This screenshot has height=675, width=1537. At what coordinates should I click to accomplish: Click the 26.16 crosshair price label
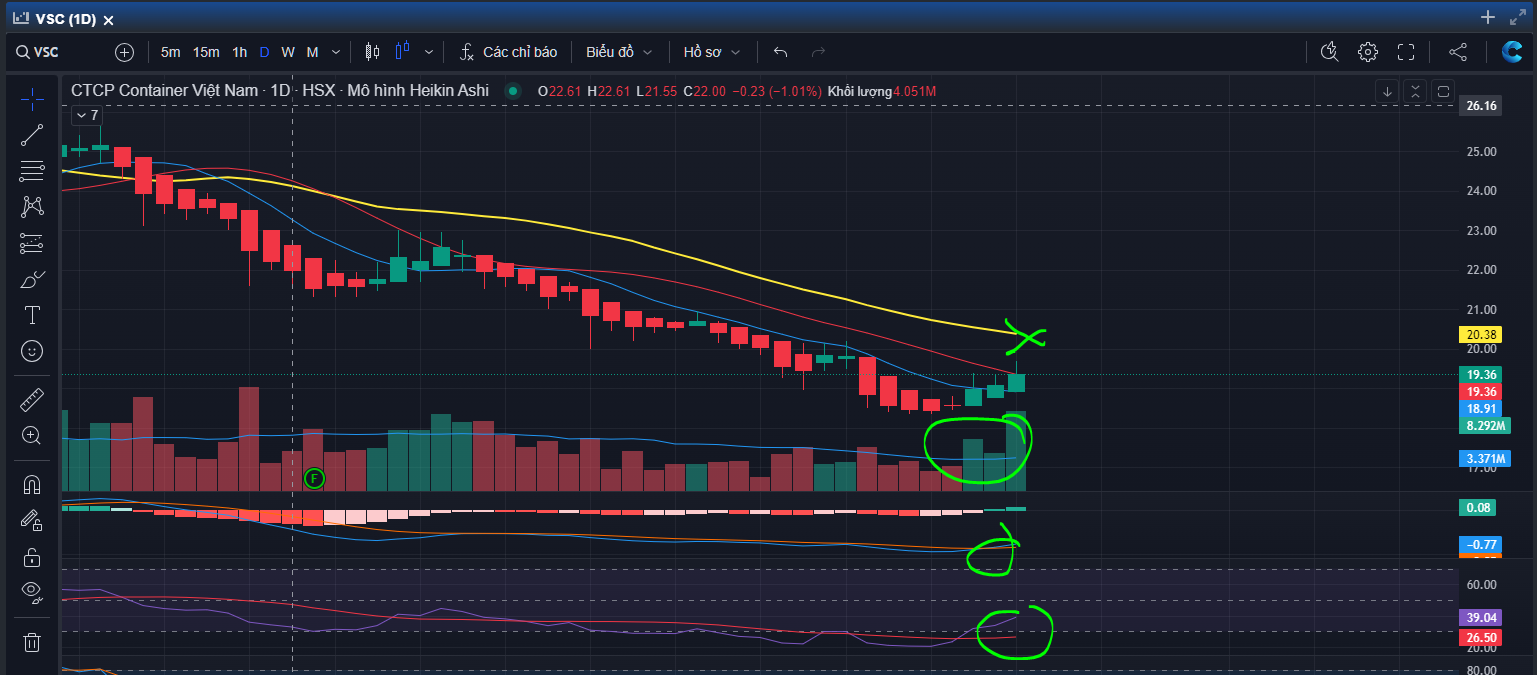pyautogui.click(x=1479, y=105)
